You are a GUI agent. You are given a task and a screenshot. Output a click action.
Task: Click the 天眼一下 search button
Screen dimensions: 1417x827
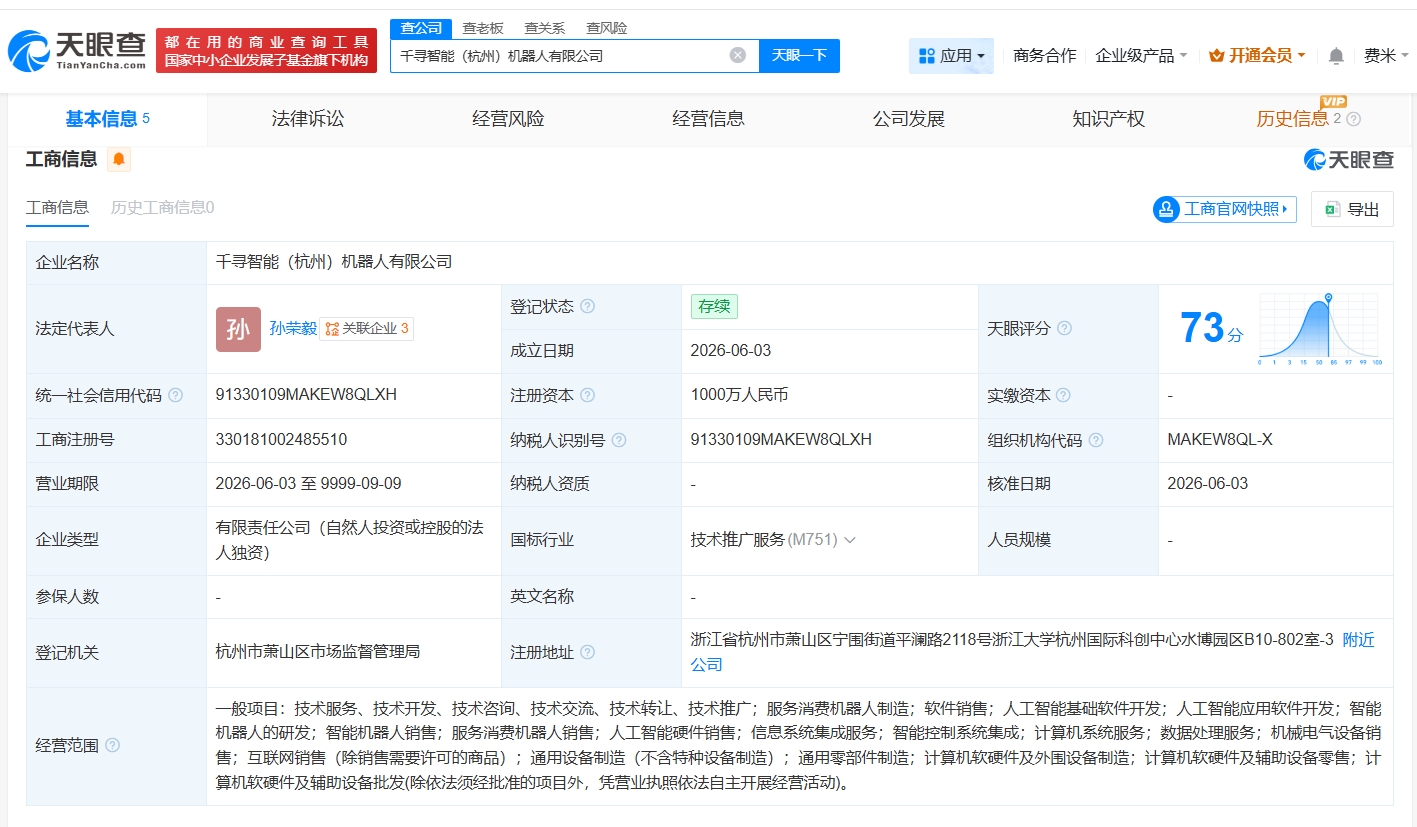tap(799, 55)
